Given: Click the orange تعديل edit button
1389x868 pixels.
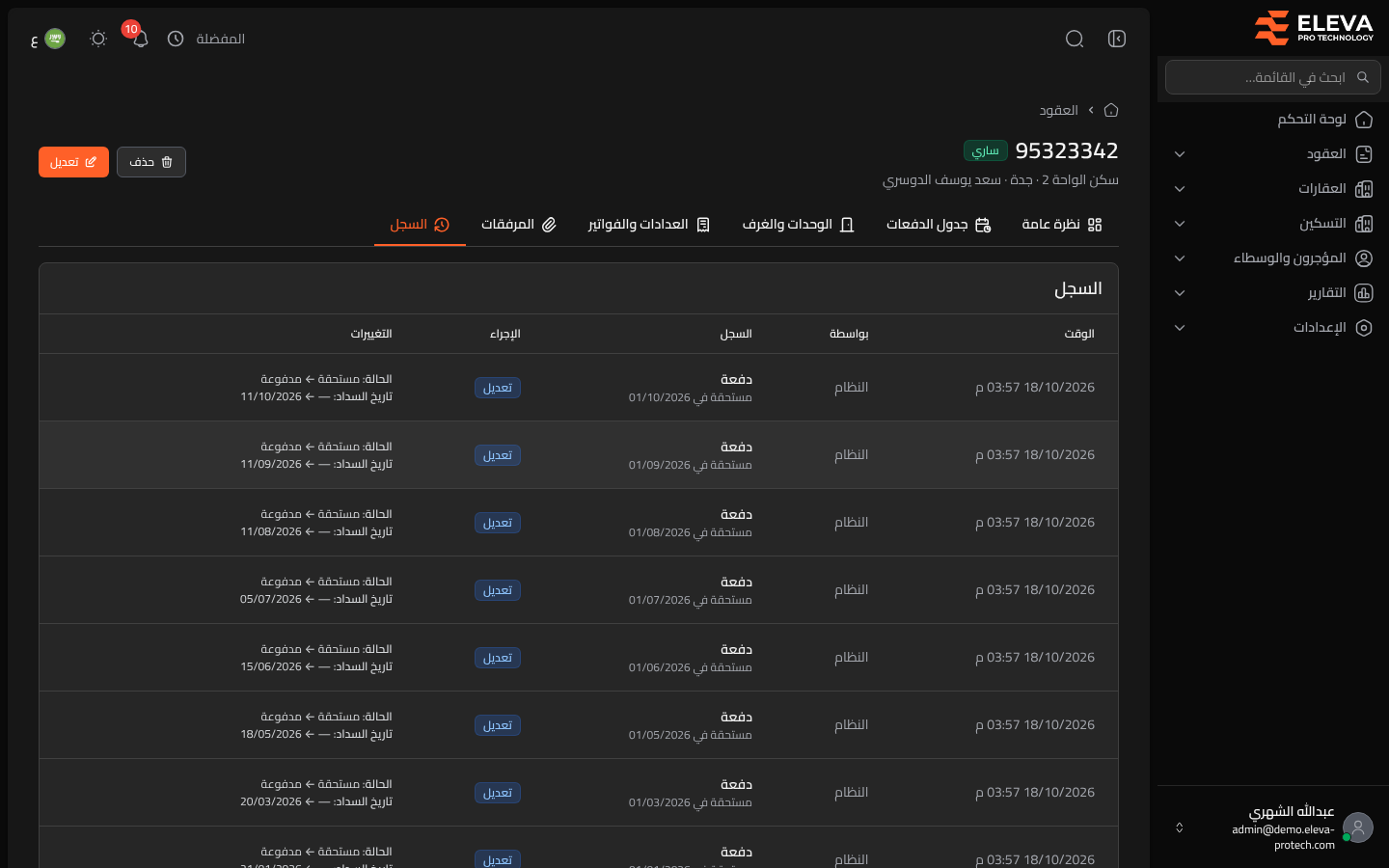Looking at the screenshot, I should pyautogui.click(x=73, y=162).
